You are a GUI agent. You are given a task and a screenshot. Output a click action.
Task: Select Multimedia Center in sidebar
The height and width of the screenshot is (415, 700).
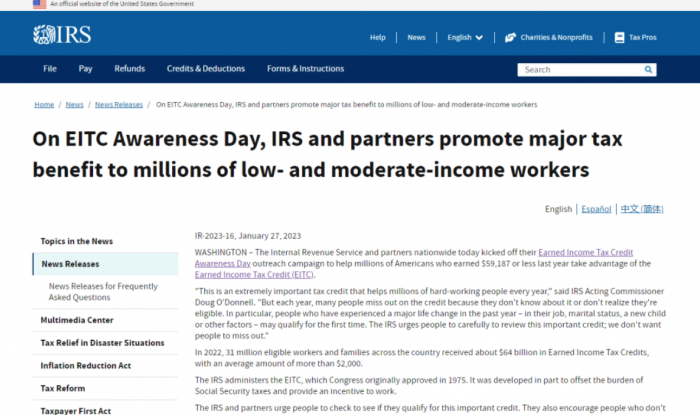point(77,320)
